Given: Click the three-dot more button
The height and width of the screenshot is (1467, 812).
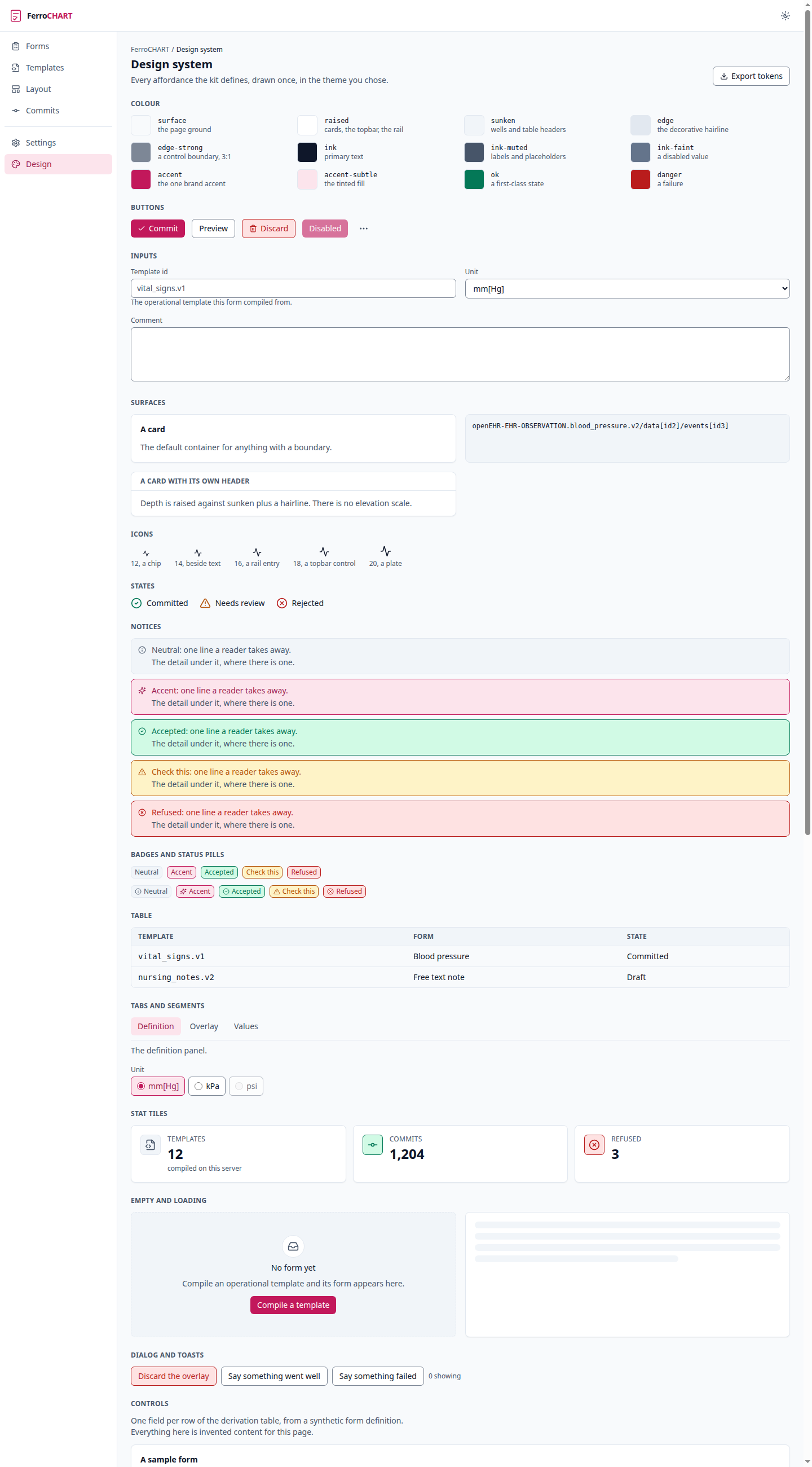Looking at the screenshot, I should [x=363, y=229].
